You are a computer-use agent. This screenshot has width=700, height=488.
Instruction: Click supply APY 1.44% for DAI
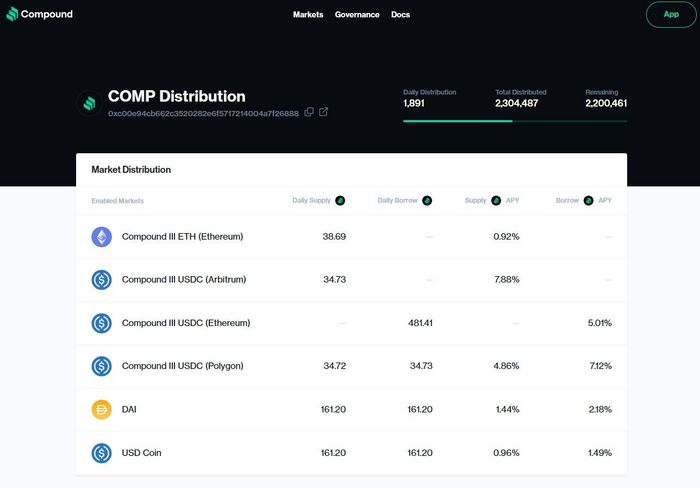point(508,409)
